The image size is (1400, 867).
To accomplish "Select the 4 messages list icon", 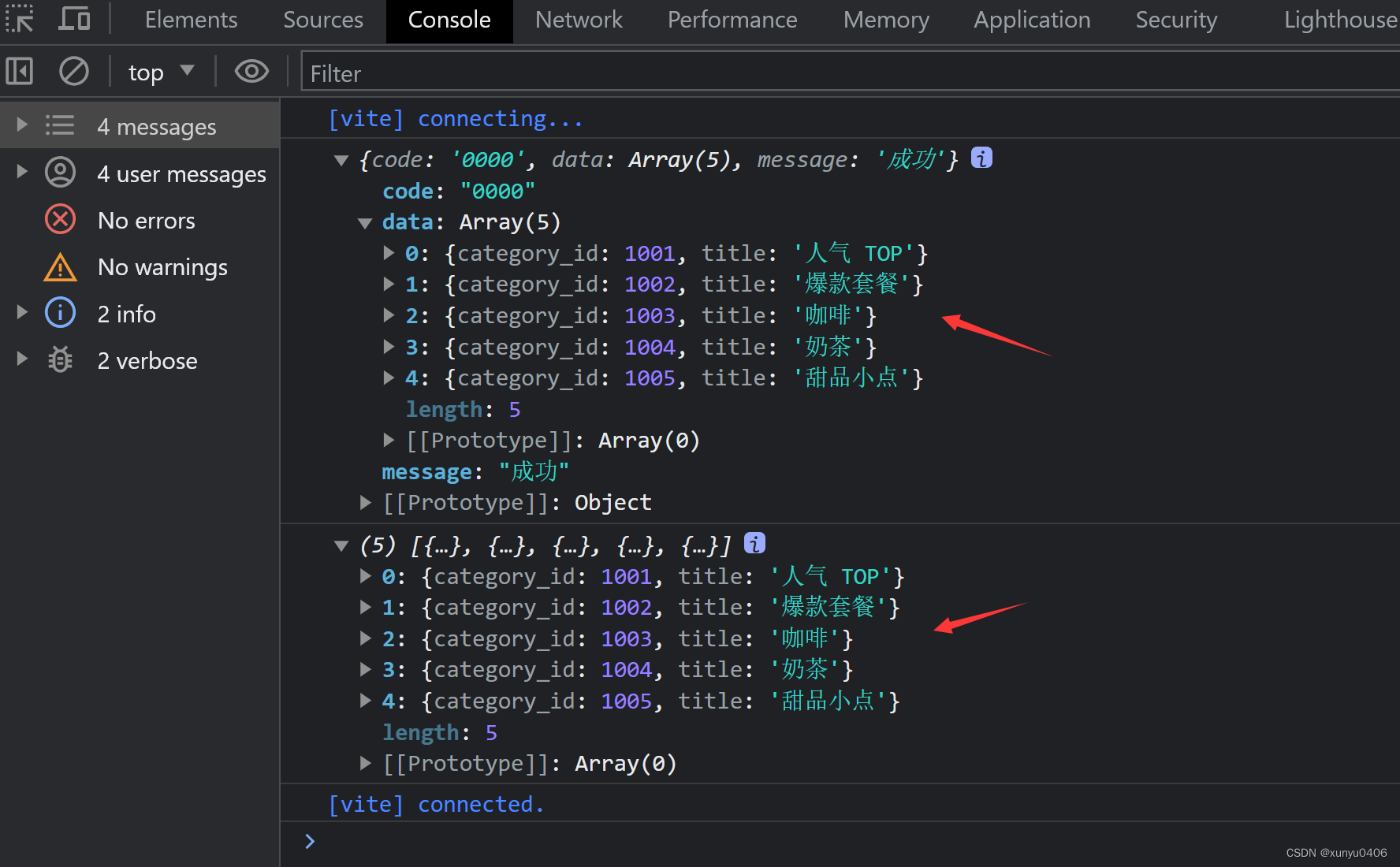I will click(60, 125).
